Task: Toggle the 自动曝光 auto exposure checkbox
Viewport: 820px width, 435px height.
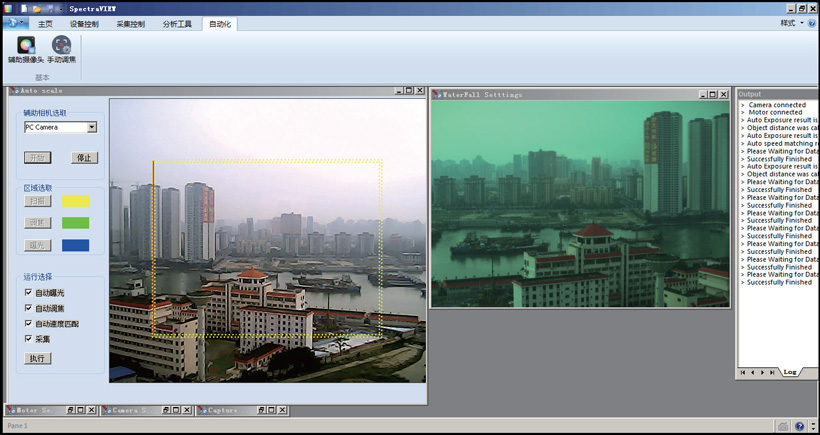Action: tap(28, 293)
